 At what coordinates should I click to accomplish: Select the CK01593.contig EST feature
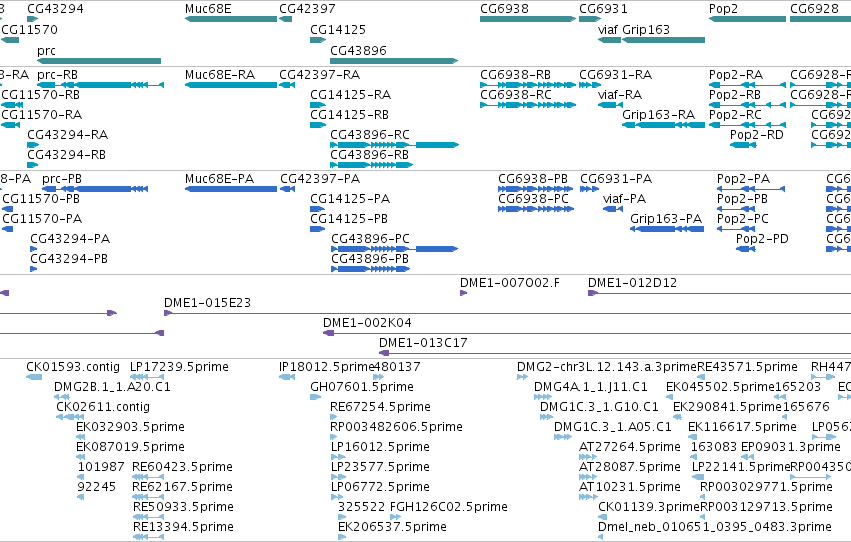[34, 377]
